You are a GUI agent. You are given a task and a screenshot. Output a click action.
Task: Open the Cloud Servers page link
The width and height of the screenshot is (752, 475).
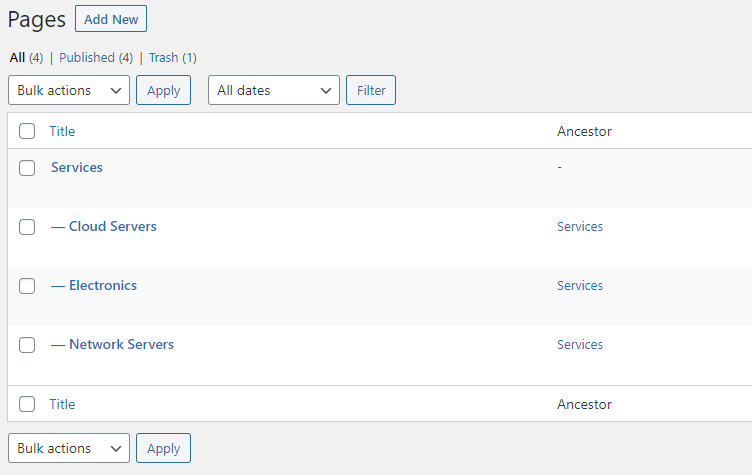coord(113,226)
